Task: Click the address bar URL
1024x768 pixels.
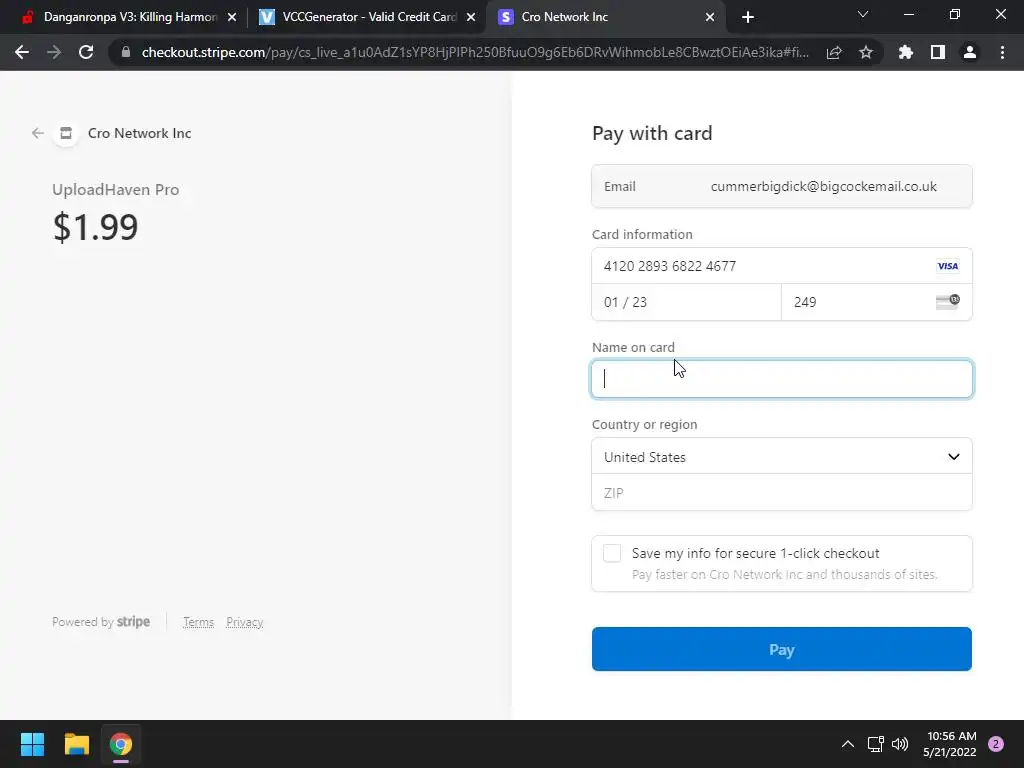Action: click(475, 52)
